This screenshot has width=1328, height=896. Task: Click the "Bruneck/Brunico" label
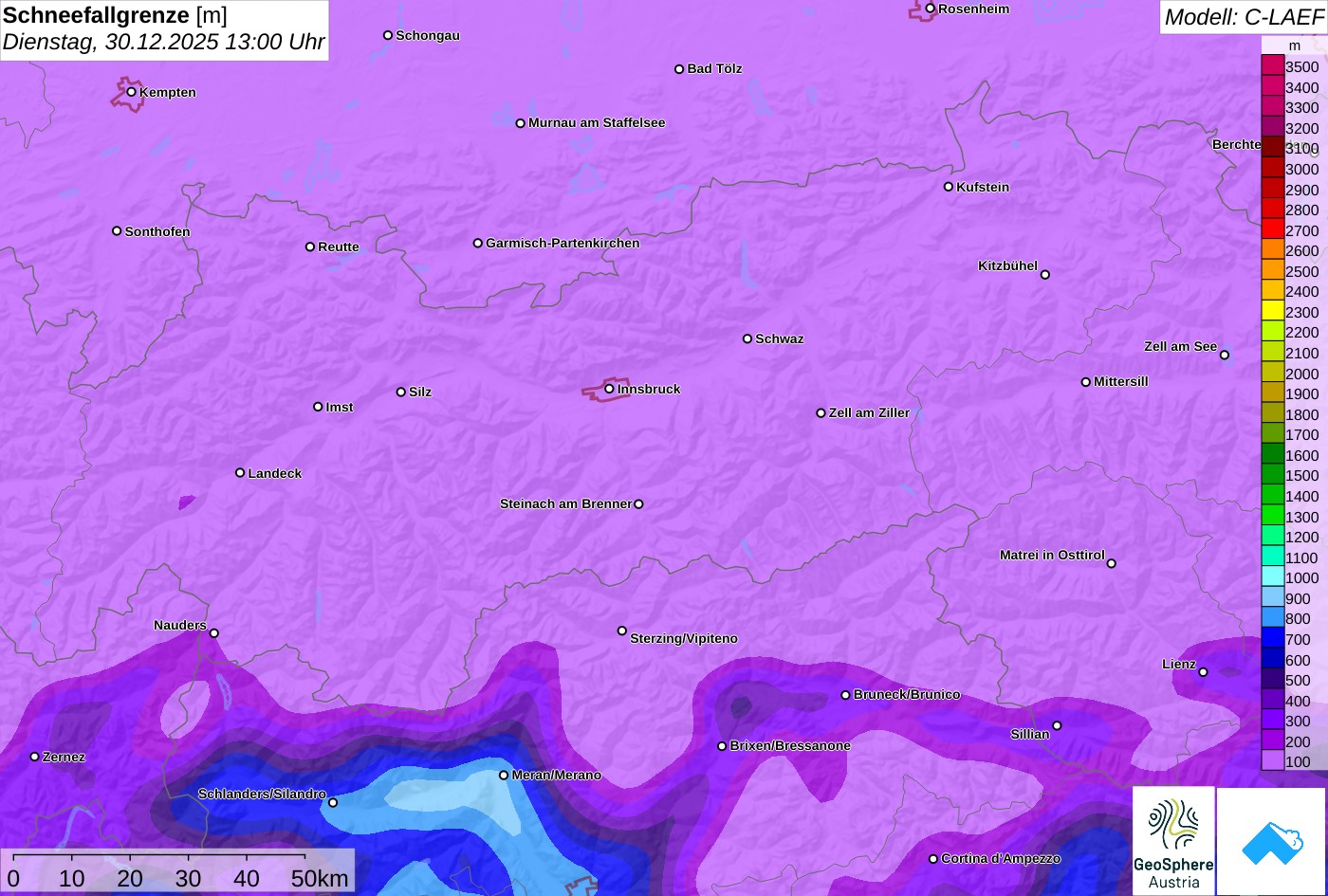click(x=907, y=695)
